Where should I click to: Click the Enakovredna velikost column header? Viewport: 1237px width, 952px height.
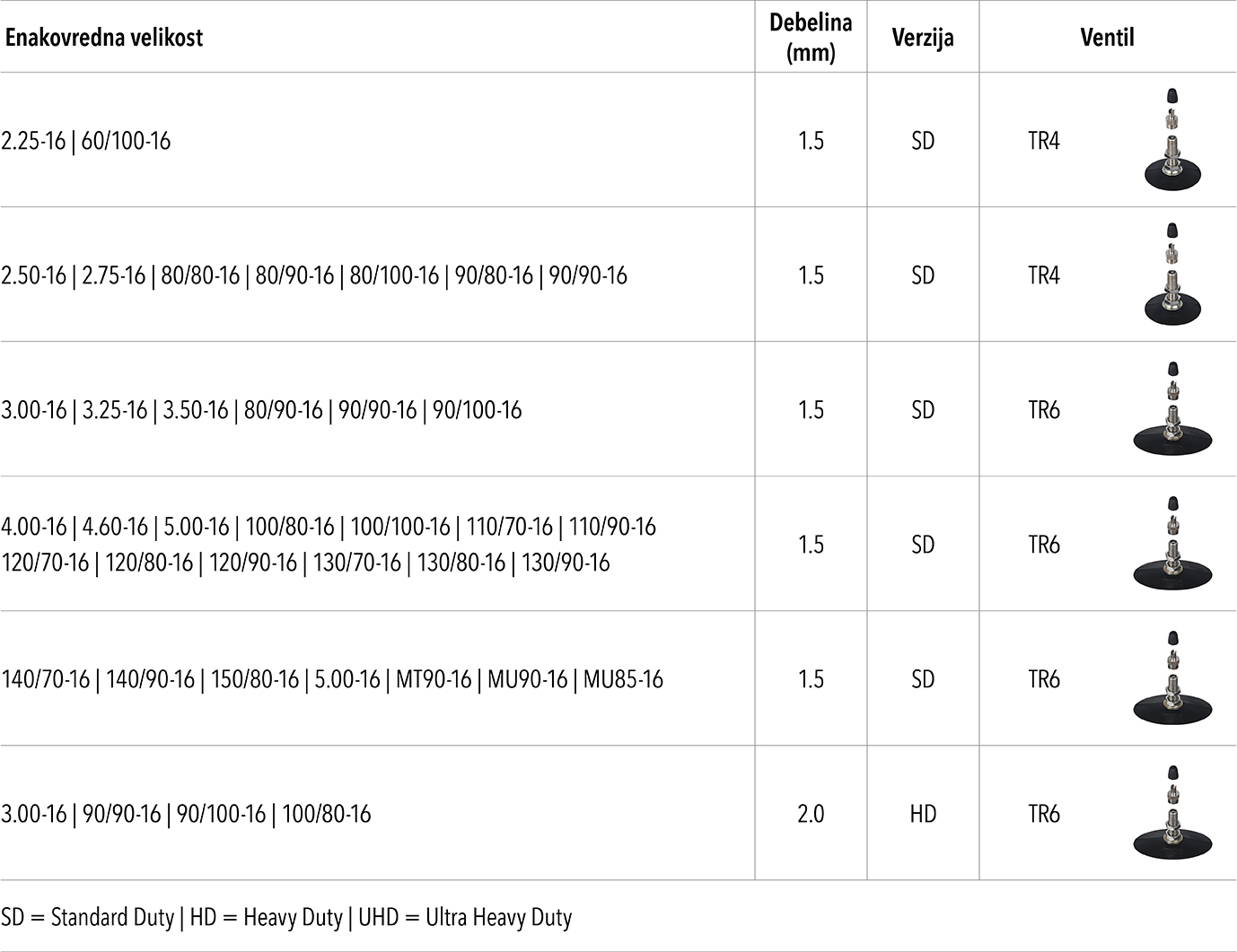pyautogui.click(x=103, y=38)
